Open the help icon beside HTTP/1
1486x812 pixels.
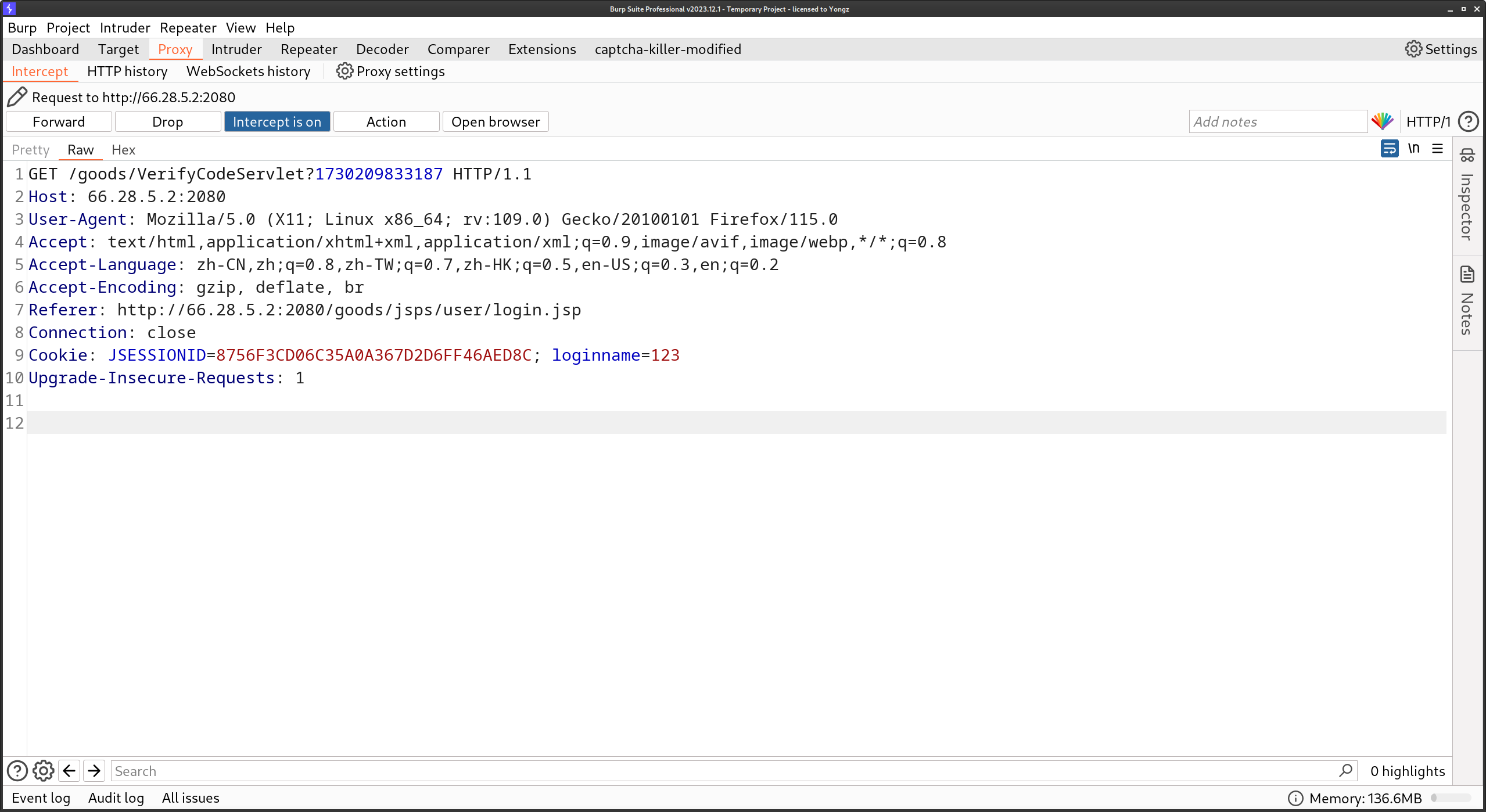point(1469,121)
